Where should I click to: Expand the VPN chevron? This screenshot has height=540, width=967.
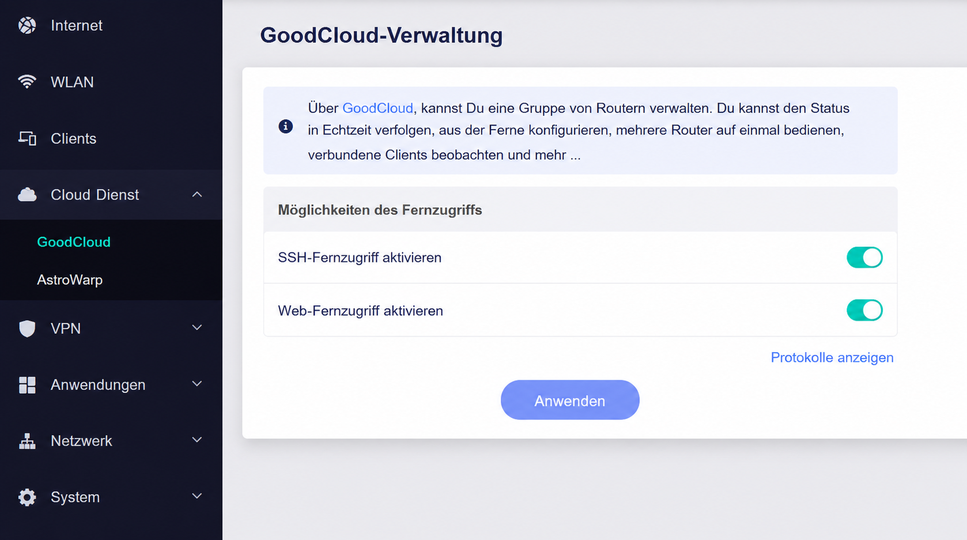coord(197,327)
